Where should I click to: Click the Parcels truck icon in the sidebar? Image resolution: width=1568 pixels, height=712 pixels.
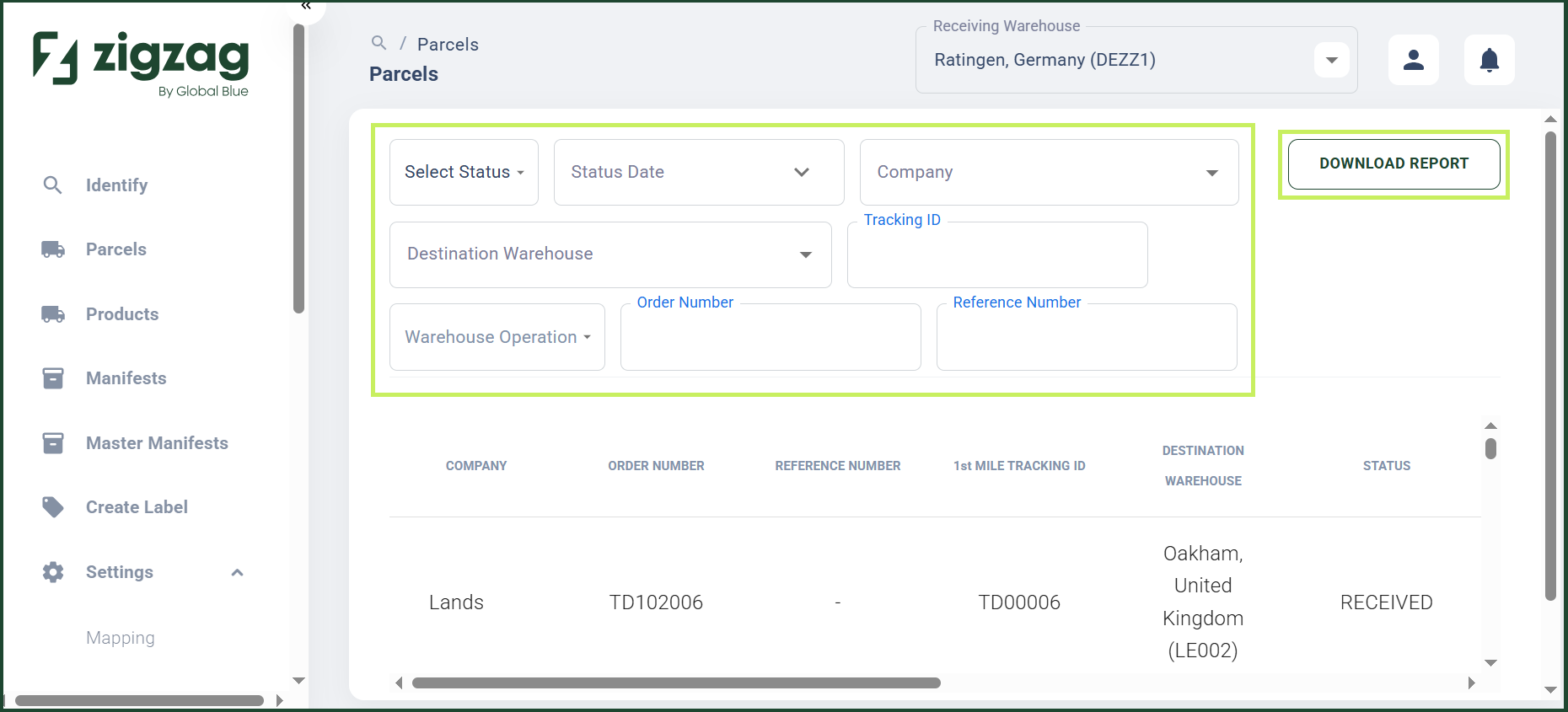coord(53,249)
